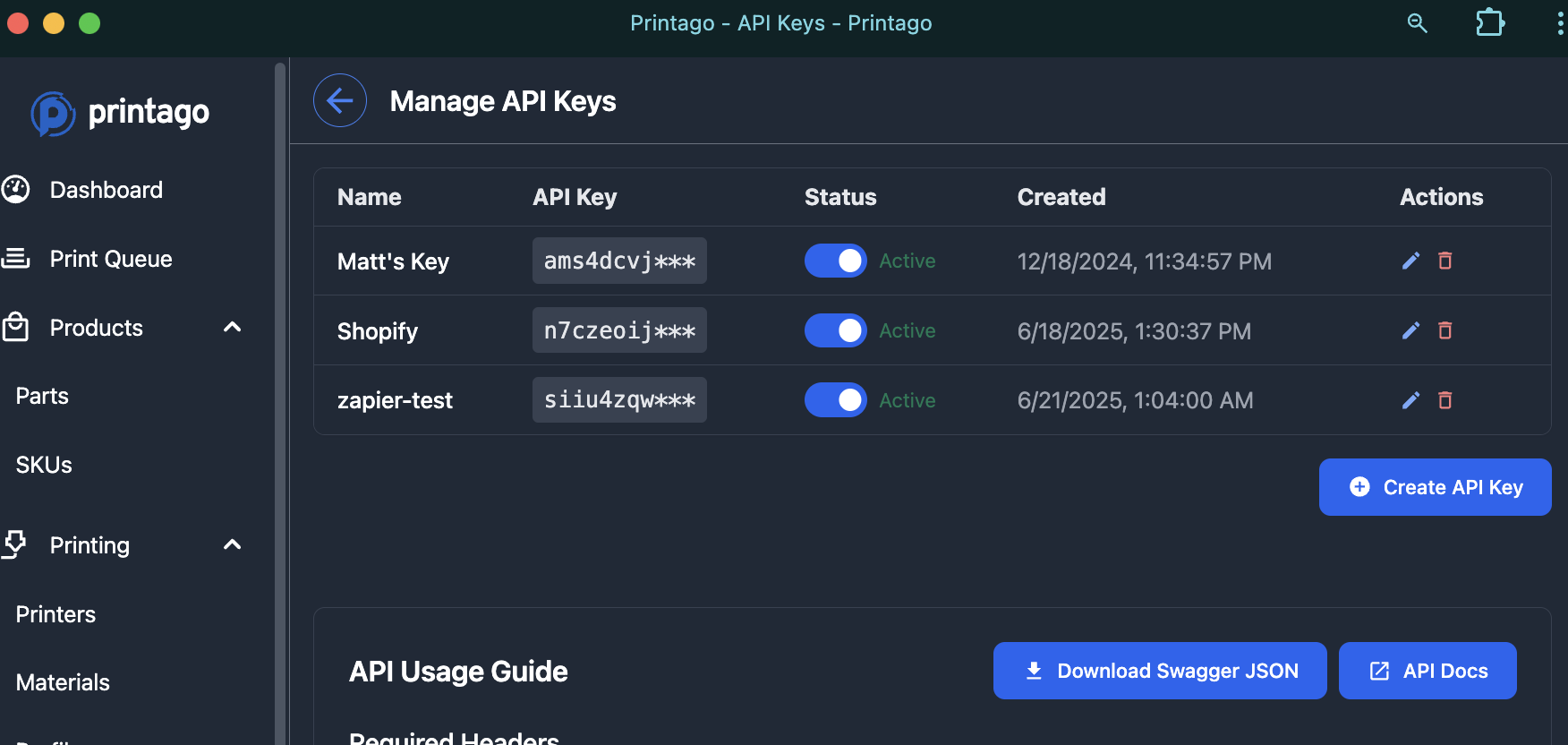The width and height of the screenshot is (1568, 745).
Task: Open the three-dot menu in title bar
Action: point(1560,22)
